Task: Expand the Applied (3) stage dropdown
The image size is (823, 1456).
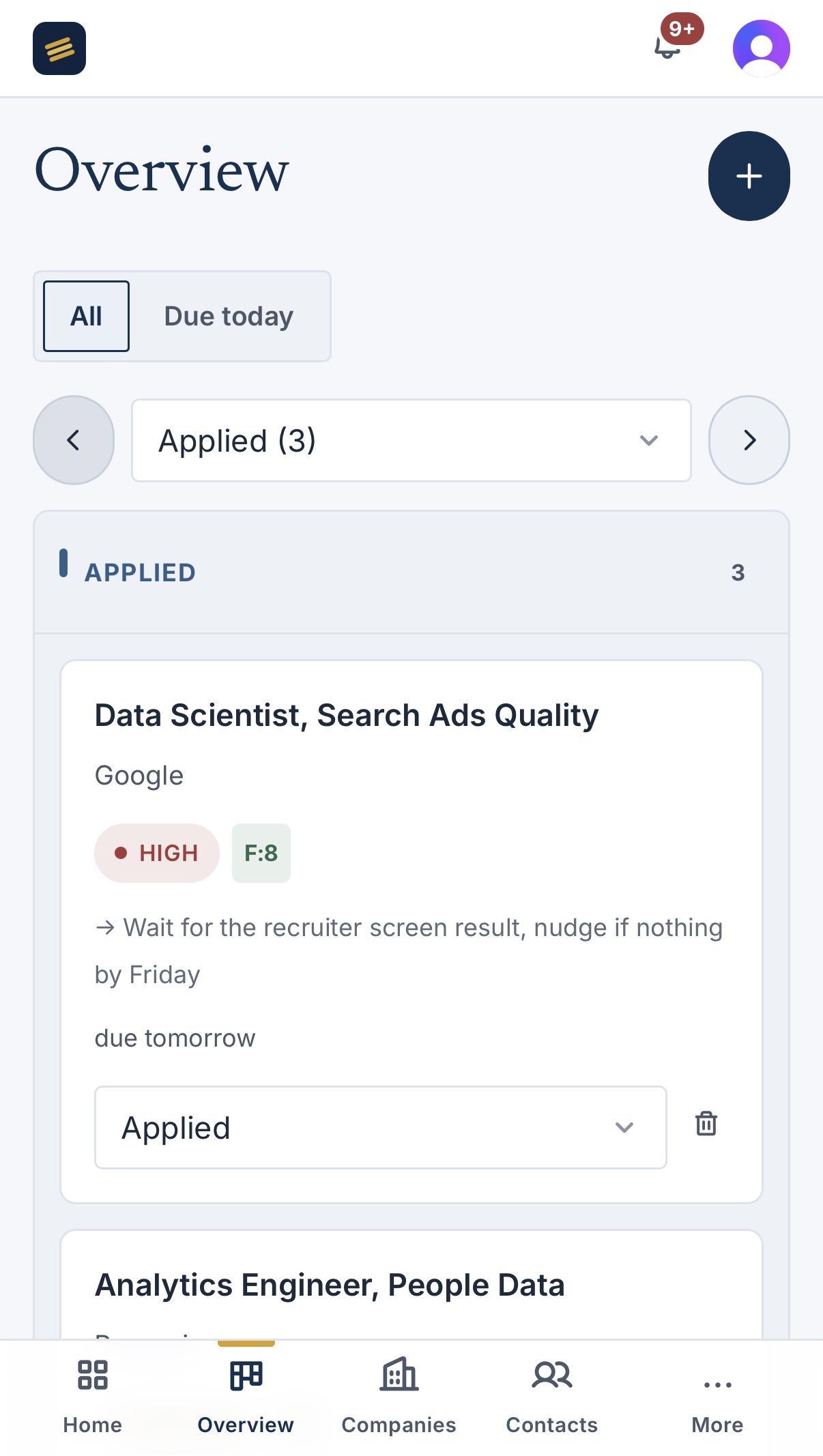Action: pos(411,440)
